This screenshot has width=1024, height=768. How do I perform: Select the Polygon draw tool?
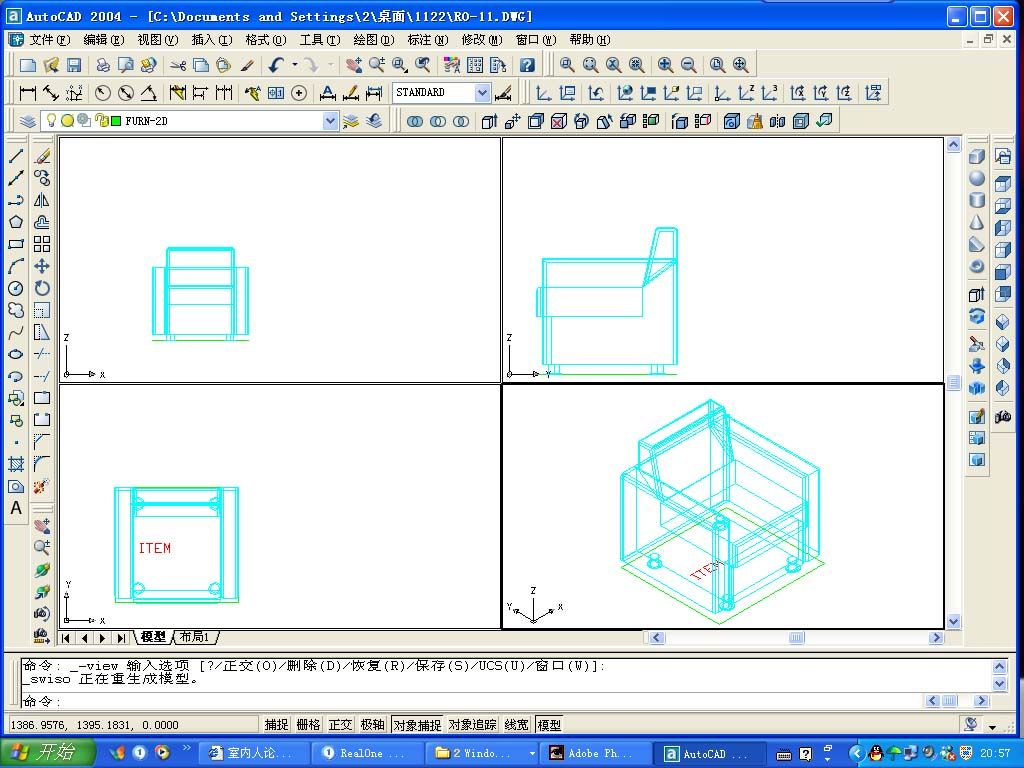pyautogui.click(x=16, y=222)
